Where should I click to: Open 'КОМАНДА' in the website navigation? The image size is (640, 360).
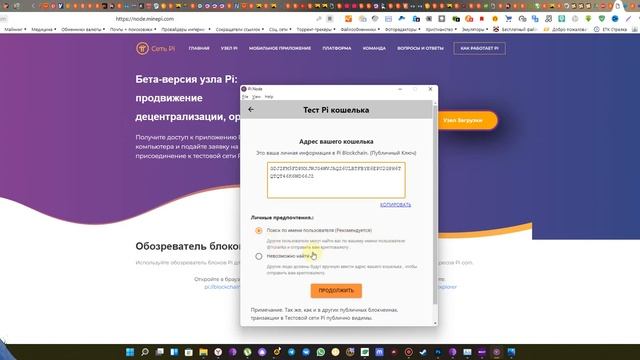pyautogui.click(x=374, y=48)
